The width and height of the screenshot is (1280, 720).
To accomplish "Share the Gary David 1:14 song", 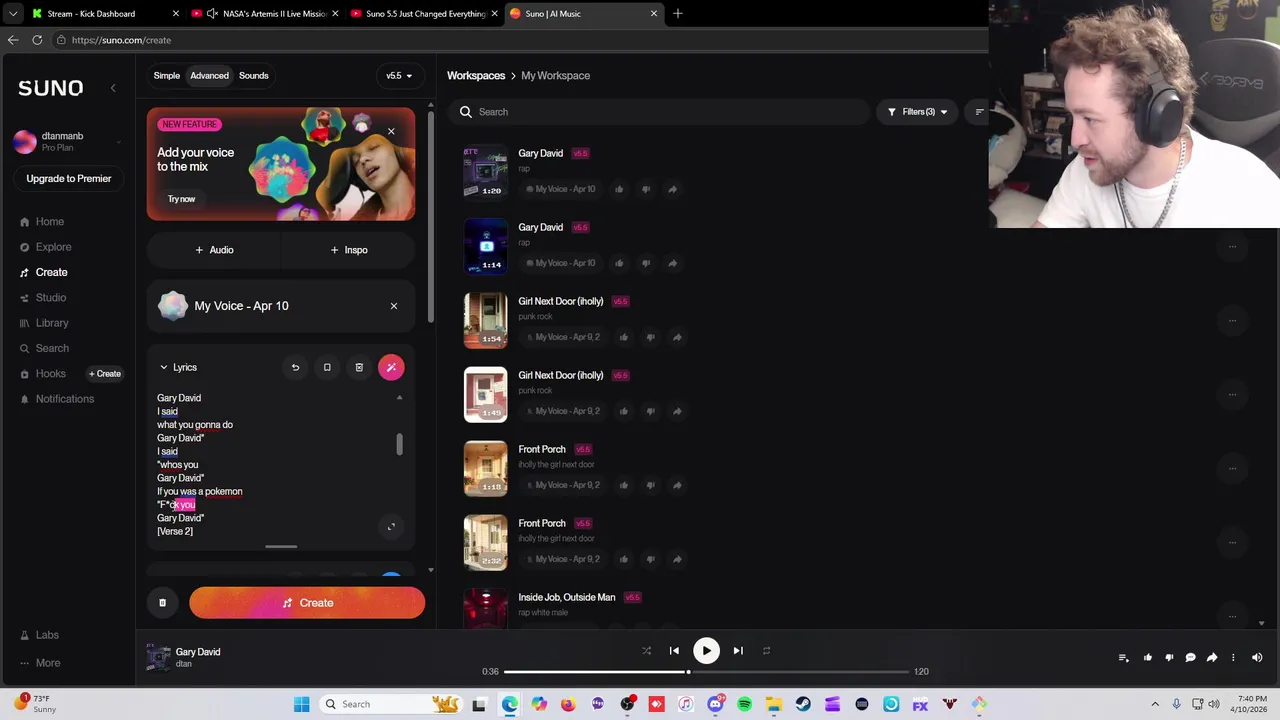I will pyautogui.click(x=672, y=263).
